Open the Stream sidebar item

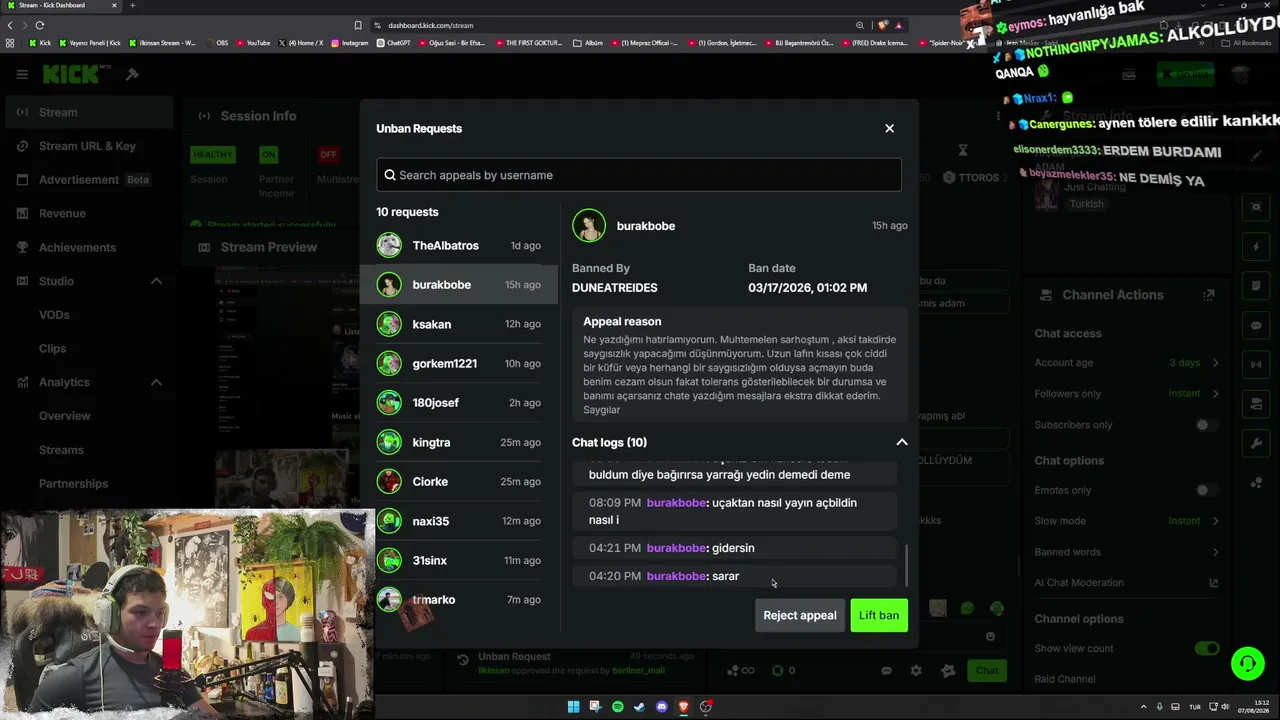click(87, 112)
